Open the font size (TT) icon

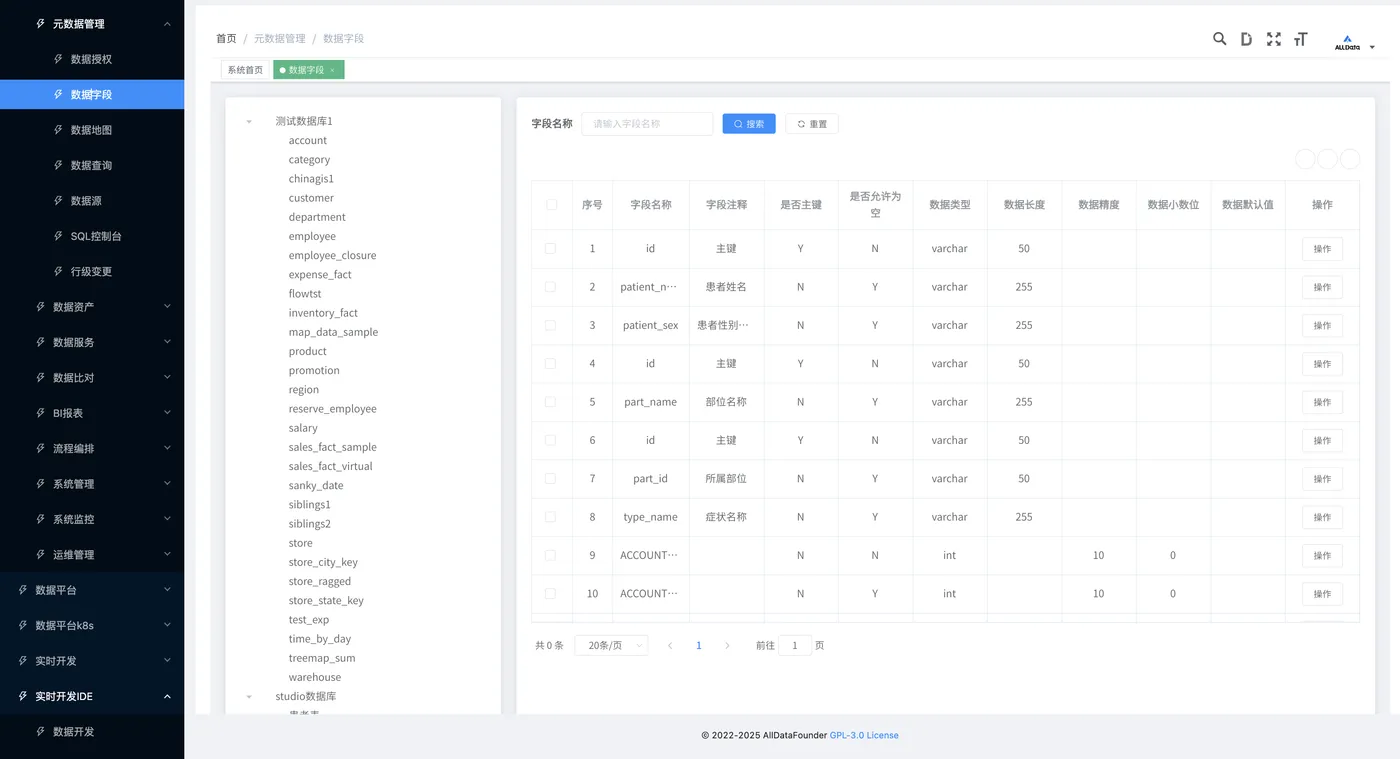tap(1300, 39)
